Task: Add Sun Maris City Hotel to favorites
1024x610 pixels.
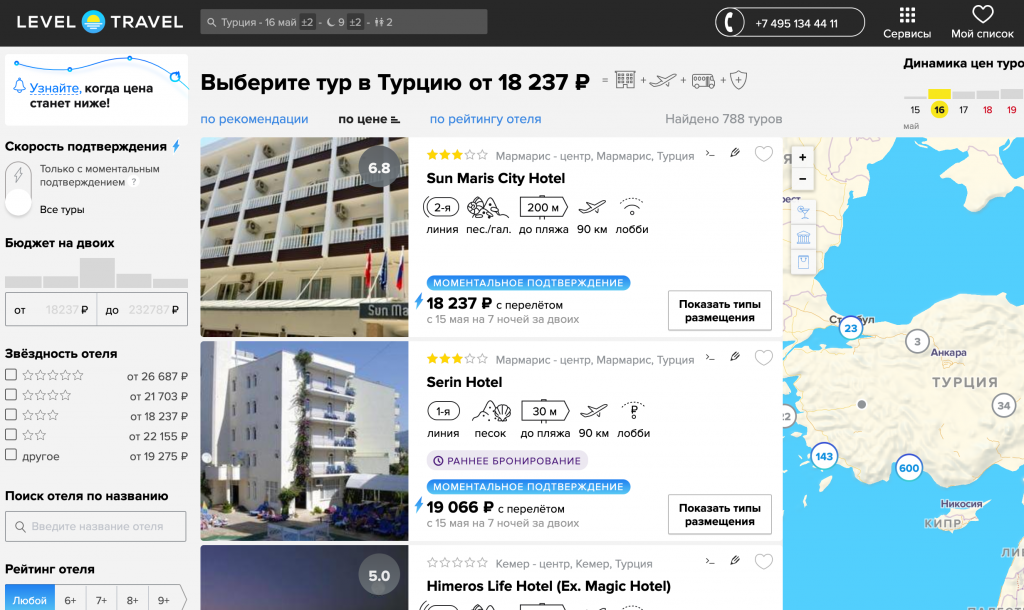Action: (764, 154)
